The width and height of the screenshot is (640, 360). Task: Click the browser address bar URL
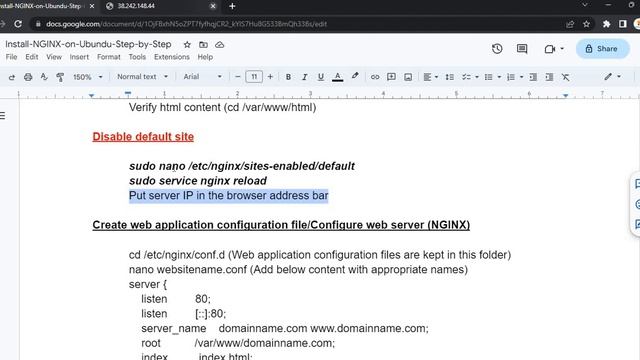click(x=186, y=24)
